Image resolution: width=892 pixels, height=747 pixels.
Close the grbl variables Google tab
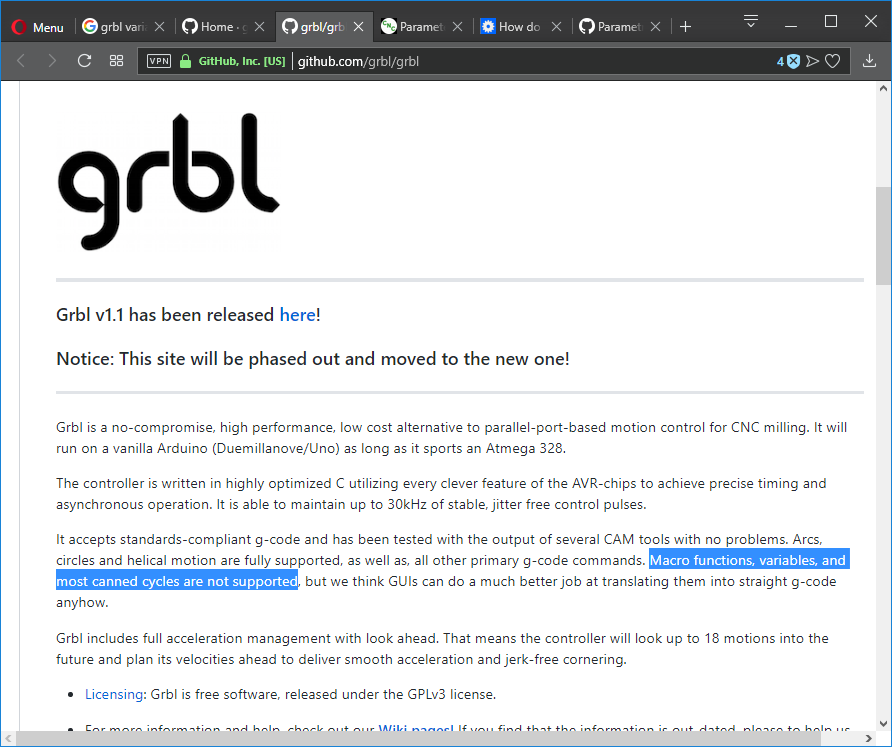pyautogui.click(x=160, y=27)
